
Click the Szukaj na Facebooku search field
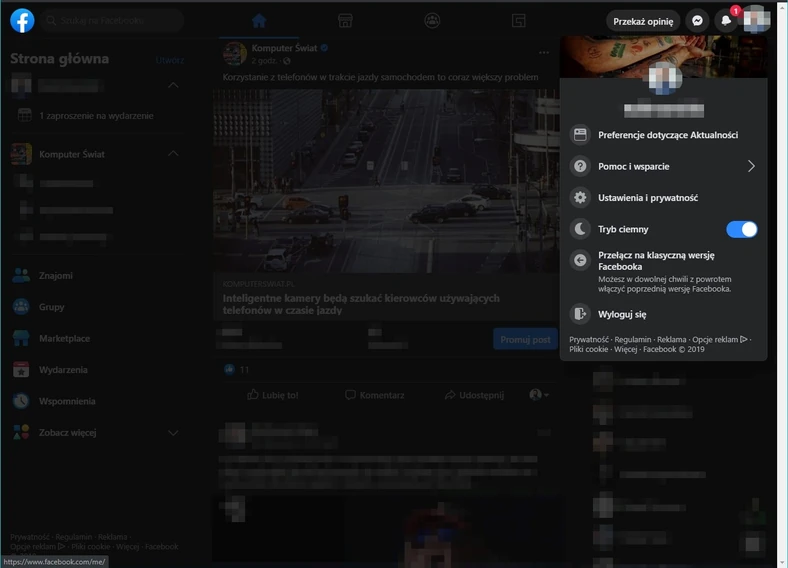click(x=112, y=21)
